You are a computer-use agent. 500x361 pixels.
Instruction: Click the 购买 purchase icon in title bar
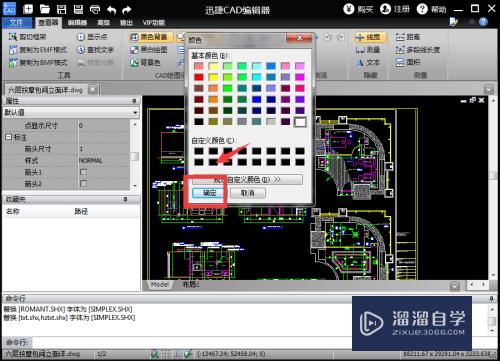click(x=358, y=9)
